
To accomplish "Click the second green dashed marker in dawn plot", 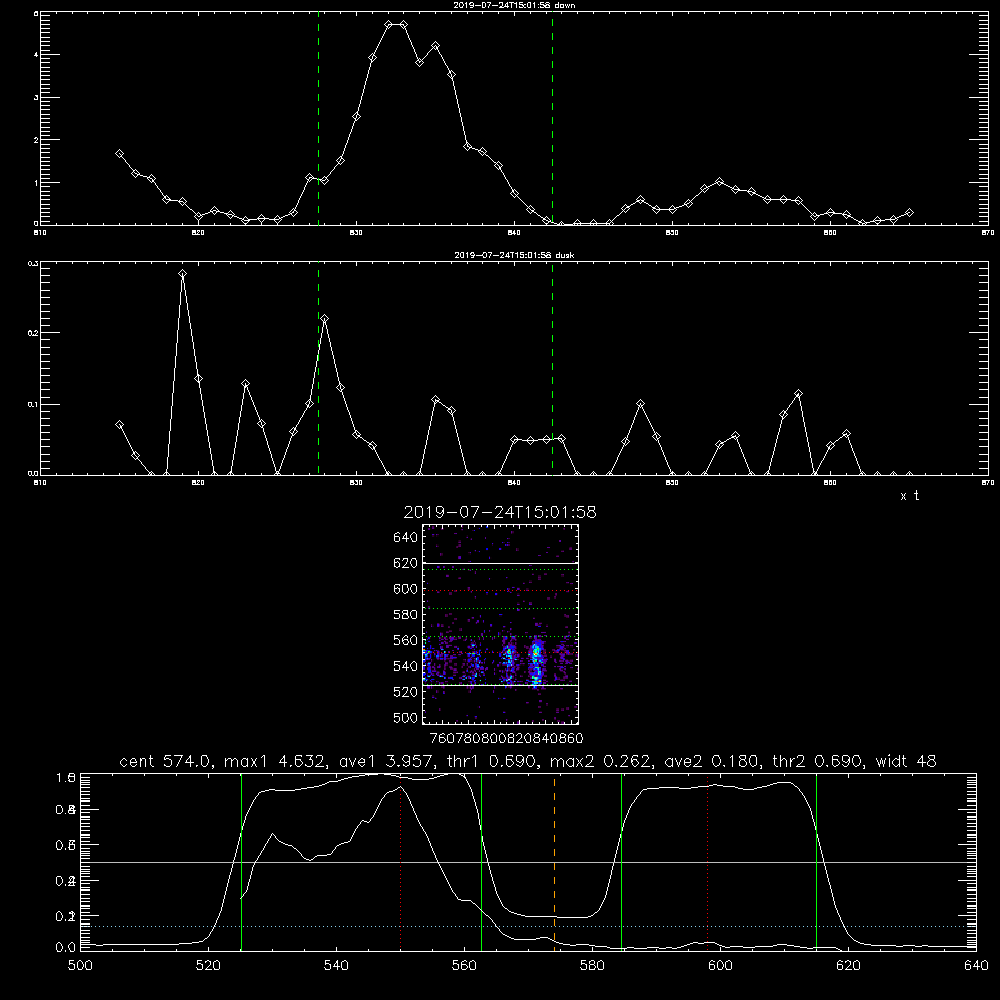I will click(552, 118).
